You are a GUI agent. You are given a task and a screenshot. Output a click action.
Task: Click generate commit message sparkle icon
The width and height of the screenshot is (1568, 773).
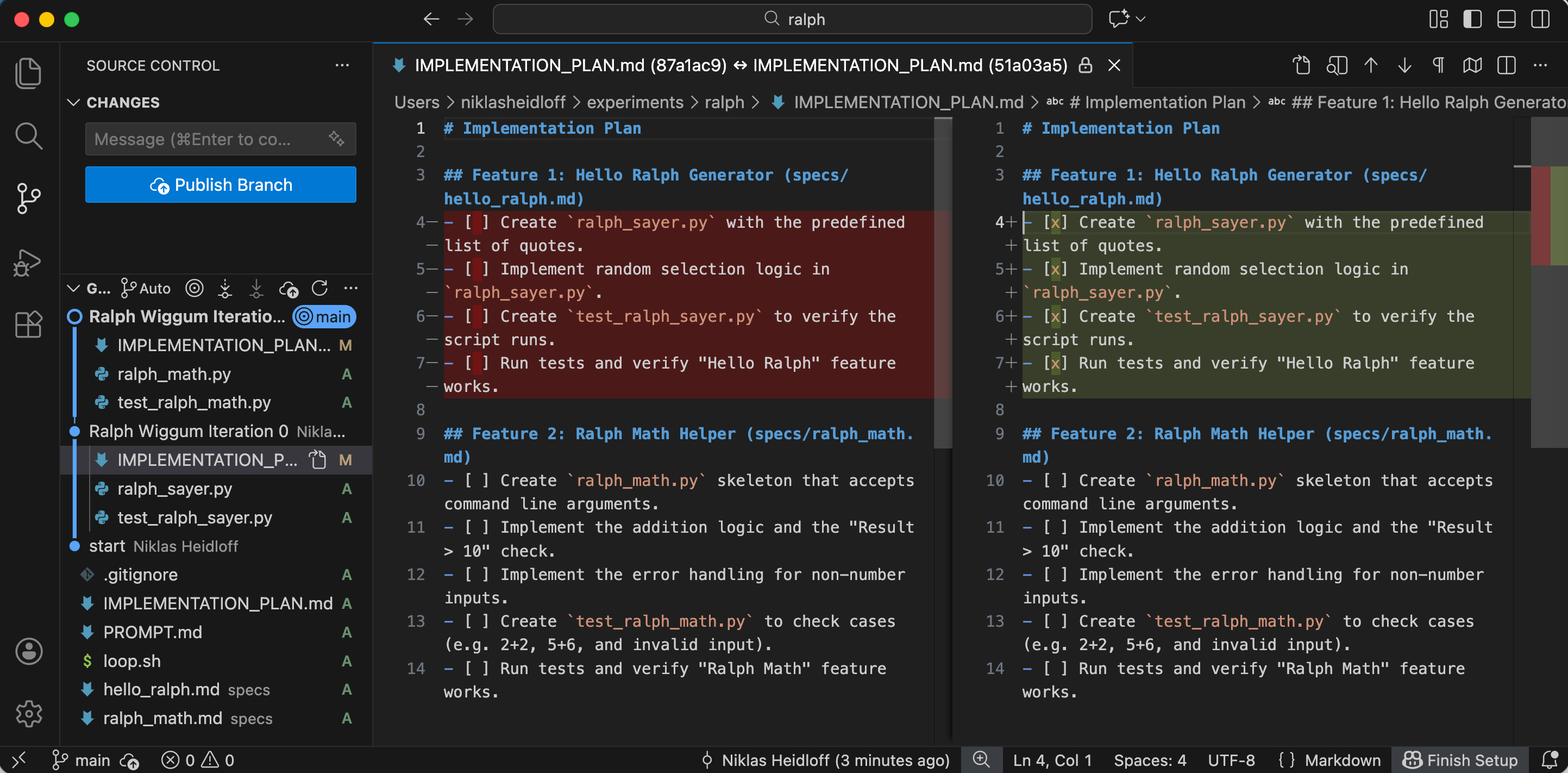click(x=337, y=139)
